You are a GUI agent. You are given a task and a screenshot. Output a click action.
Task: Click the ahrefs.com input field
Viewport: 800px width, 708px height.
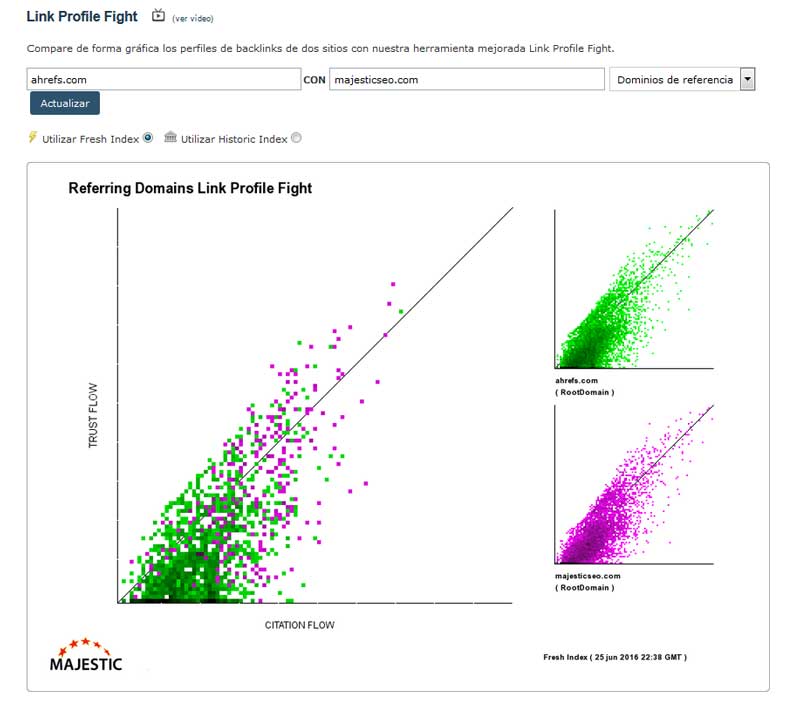[x=163, y=80]
